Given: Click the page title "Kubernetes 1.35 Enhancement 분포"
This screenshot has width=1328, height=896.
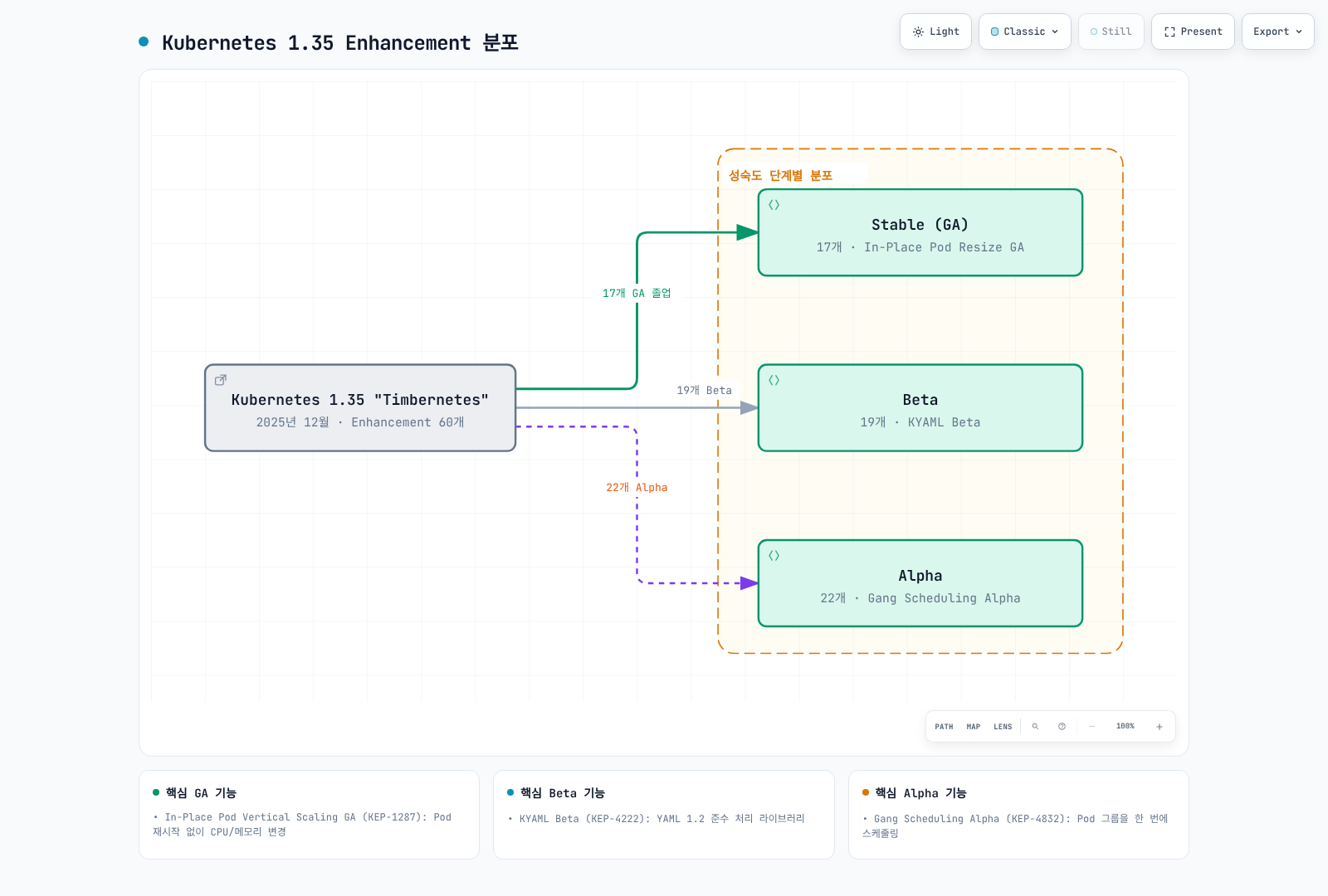Looking at the screenshot, I should click(x=340, y=42).
